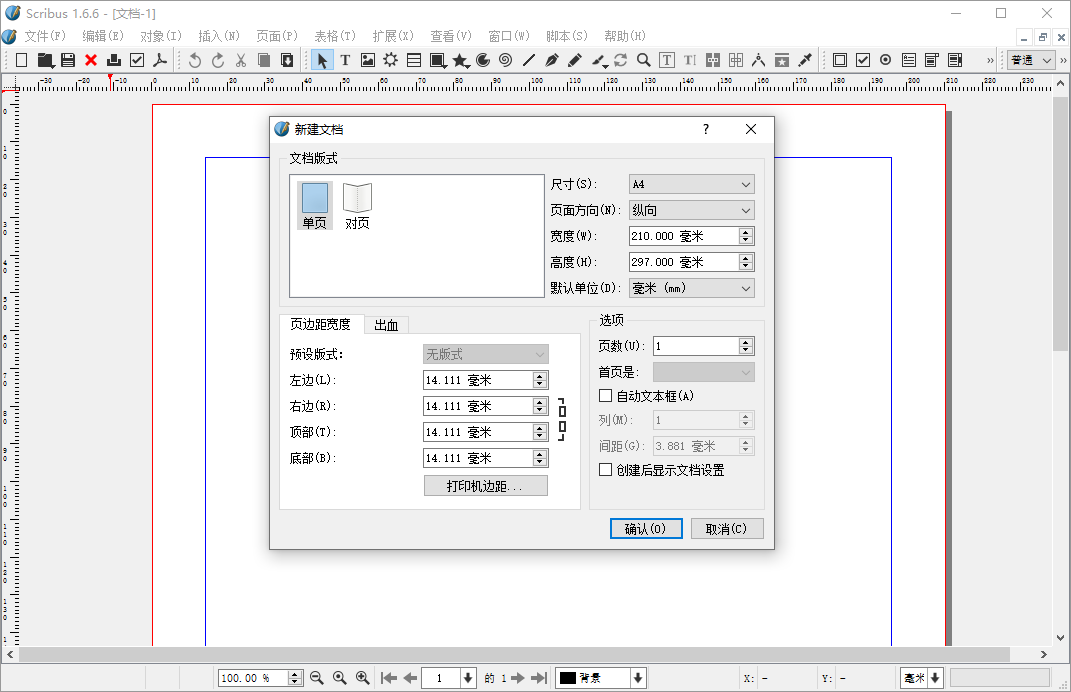
Task: Choose the Insert Bezier Curve tool
Action: [550, 60]
